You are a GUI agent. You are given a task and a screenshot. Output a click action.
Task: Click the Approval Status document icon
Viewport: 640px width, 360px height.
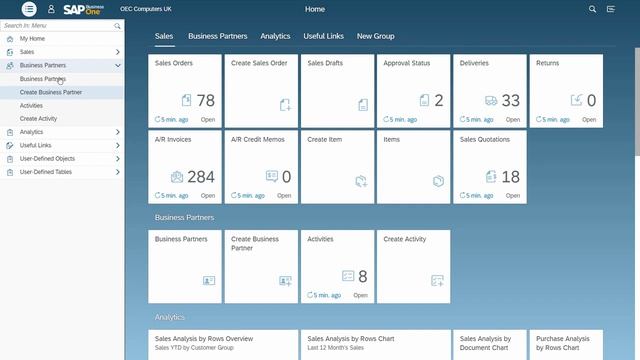click(x=424, y=100)
